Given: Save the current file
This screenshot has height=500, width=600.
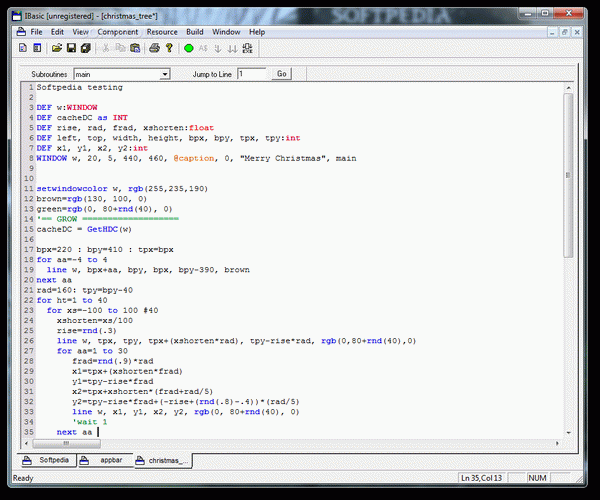Looking at the screenshot, I should [71, 48].
